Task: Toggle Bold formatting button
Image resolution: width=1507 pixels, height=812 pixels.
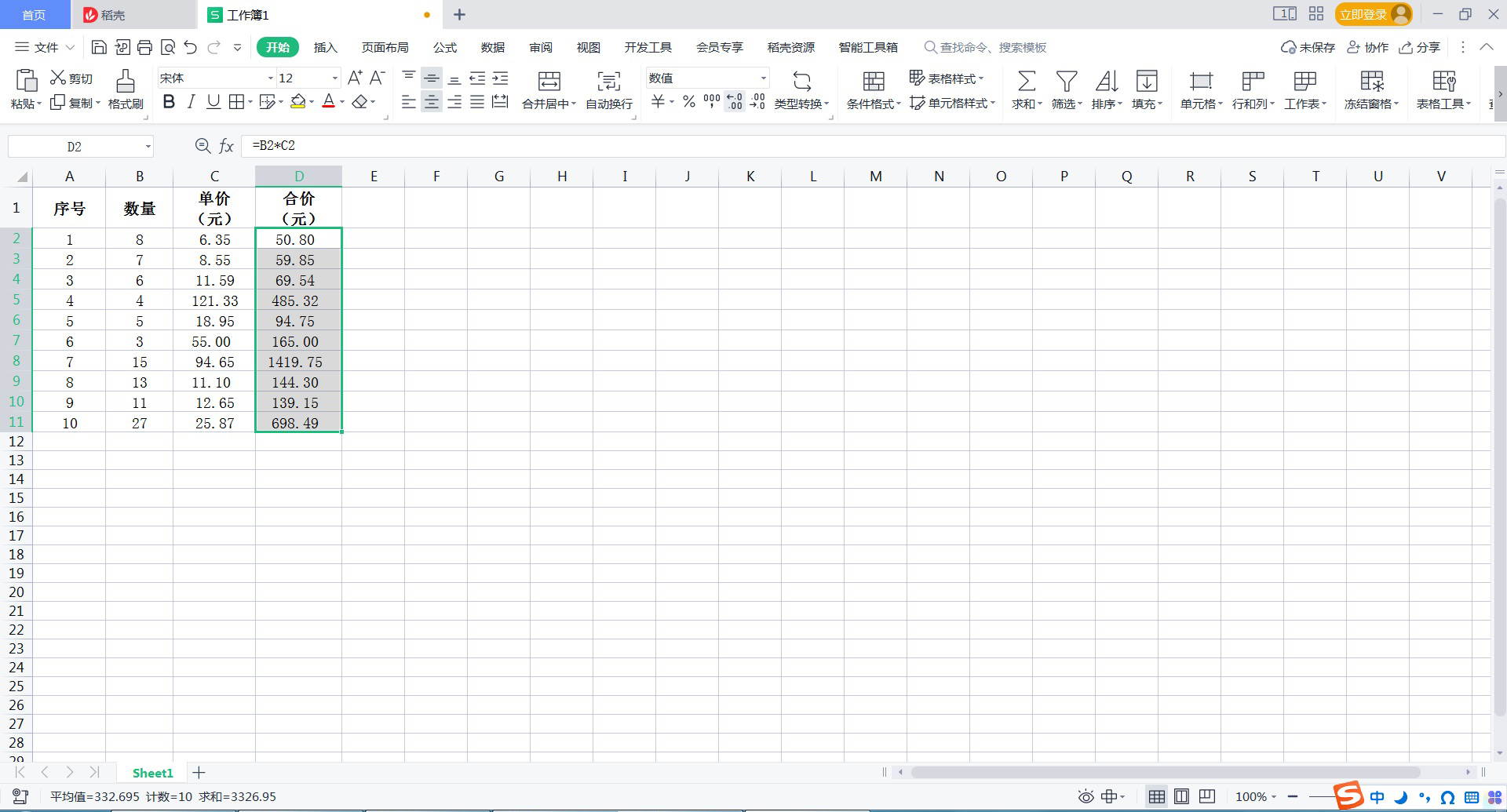Action: tap(169, 102)
